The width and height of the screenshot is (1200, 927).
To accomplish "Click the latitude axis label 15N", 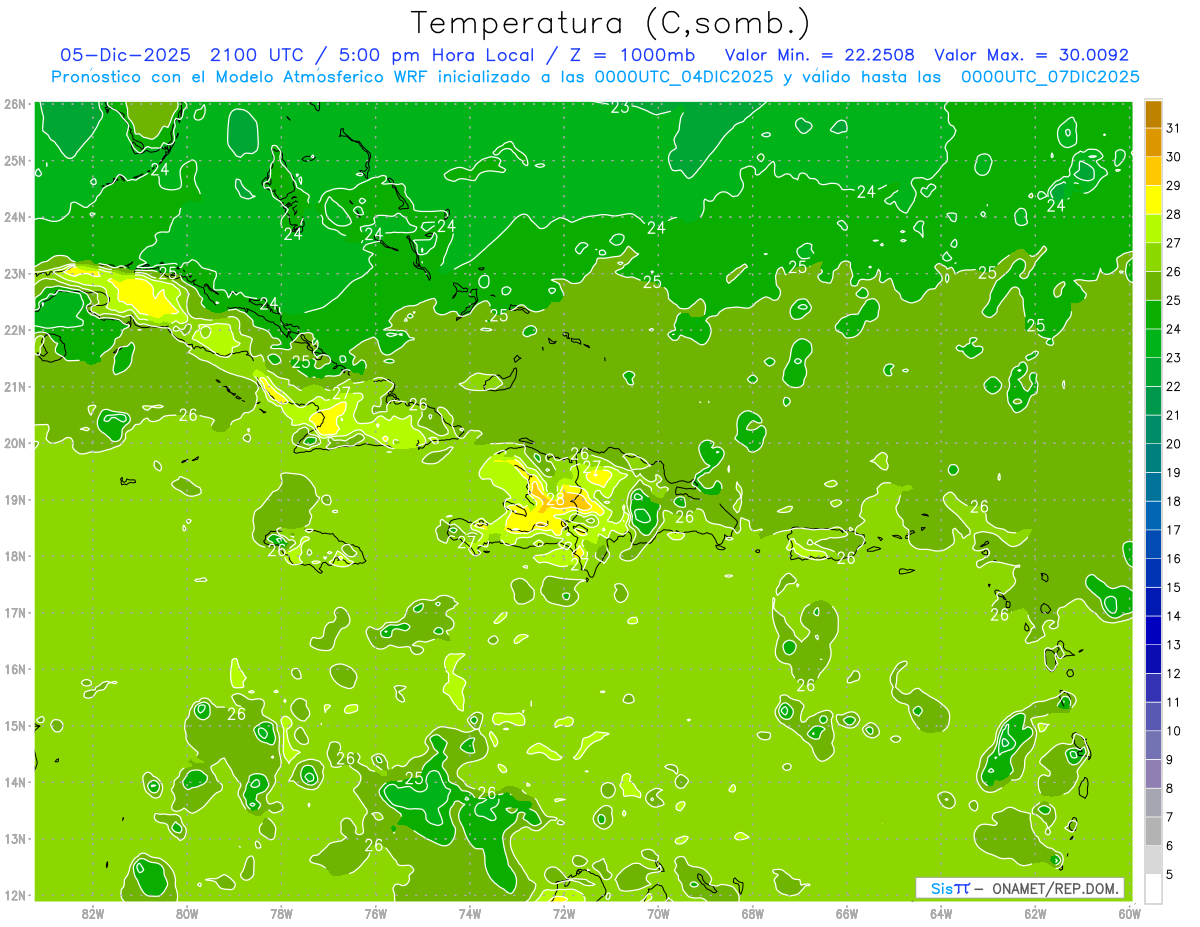I will click(x=15, y=725).
